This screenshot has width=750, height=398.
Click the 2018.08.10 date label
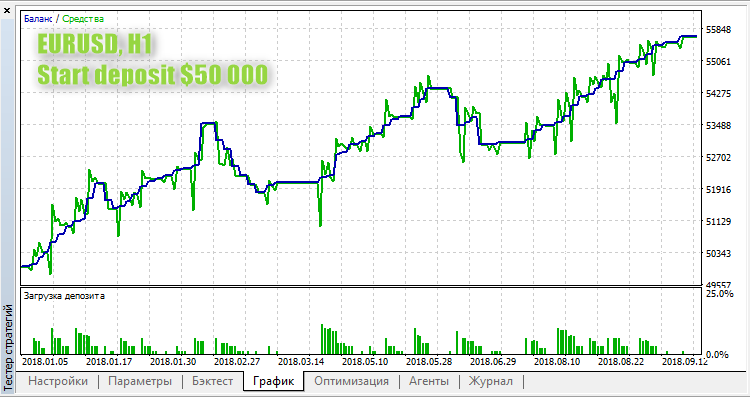pos(557,361)
